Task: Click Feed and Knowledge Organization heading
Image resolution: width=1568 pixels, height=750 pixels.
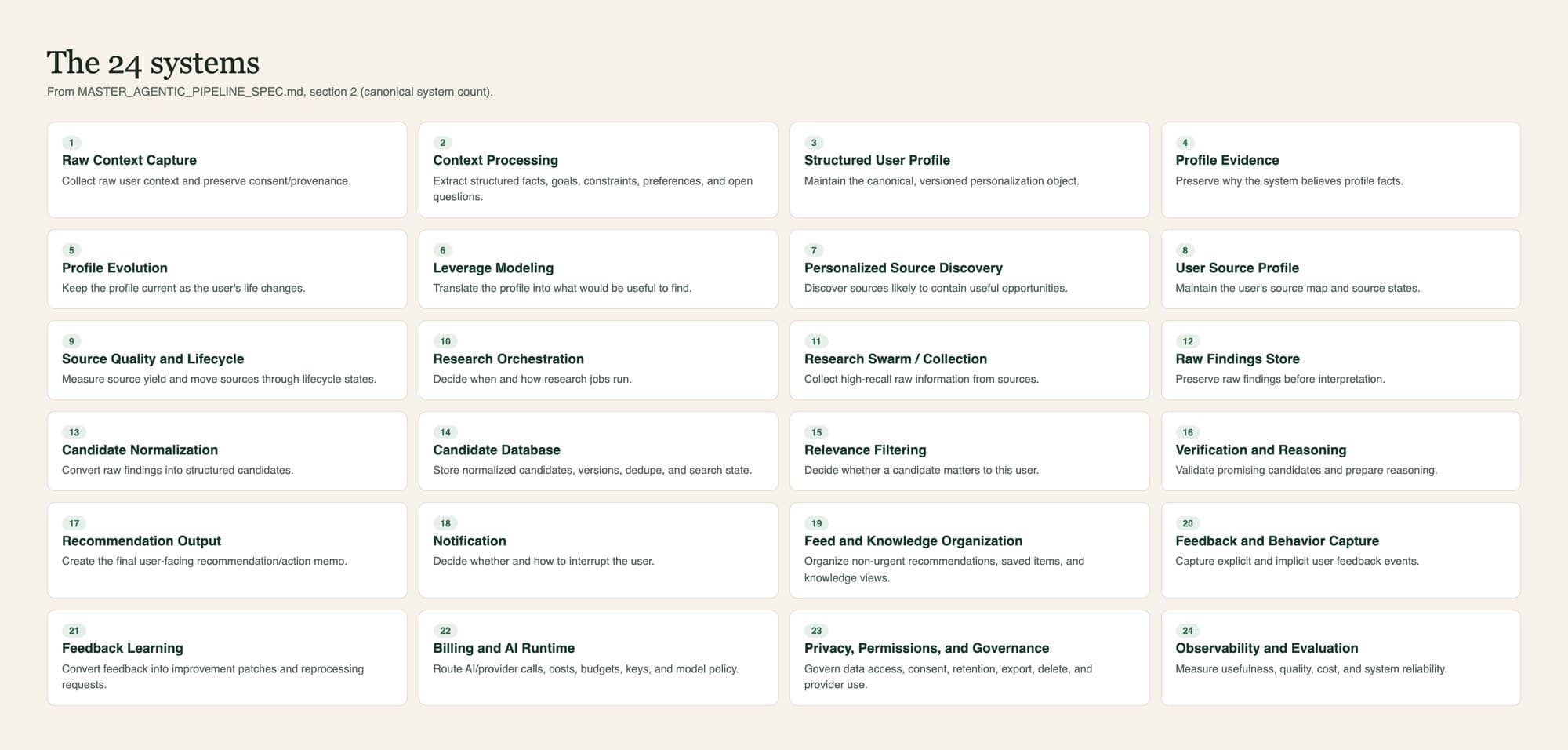Action: 913,541
